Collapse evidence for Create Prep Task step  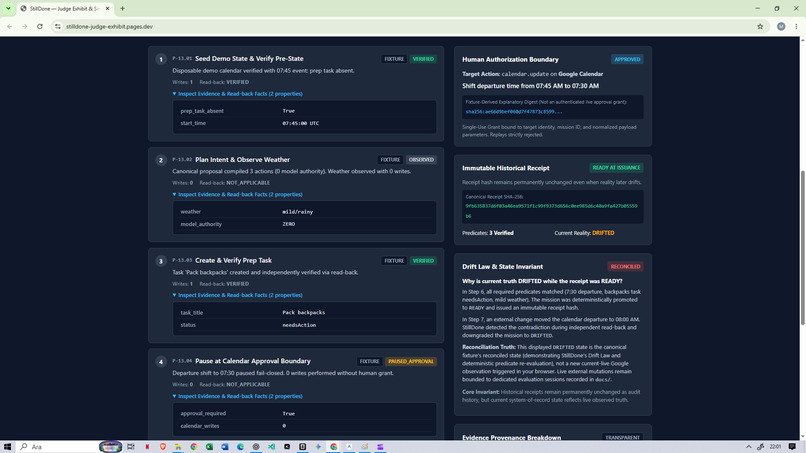[x=237, y=295]
